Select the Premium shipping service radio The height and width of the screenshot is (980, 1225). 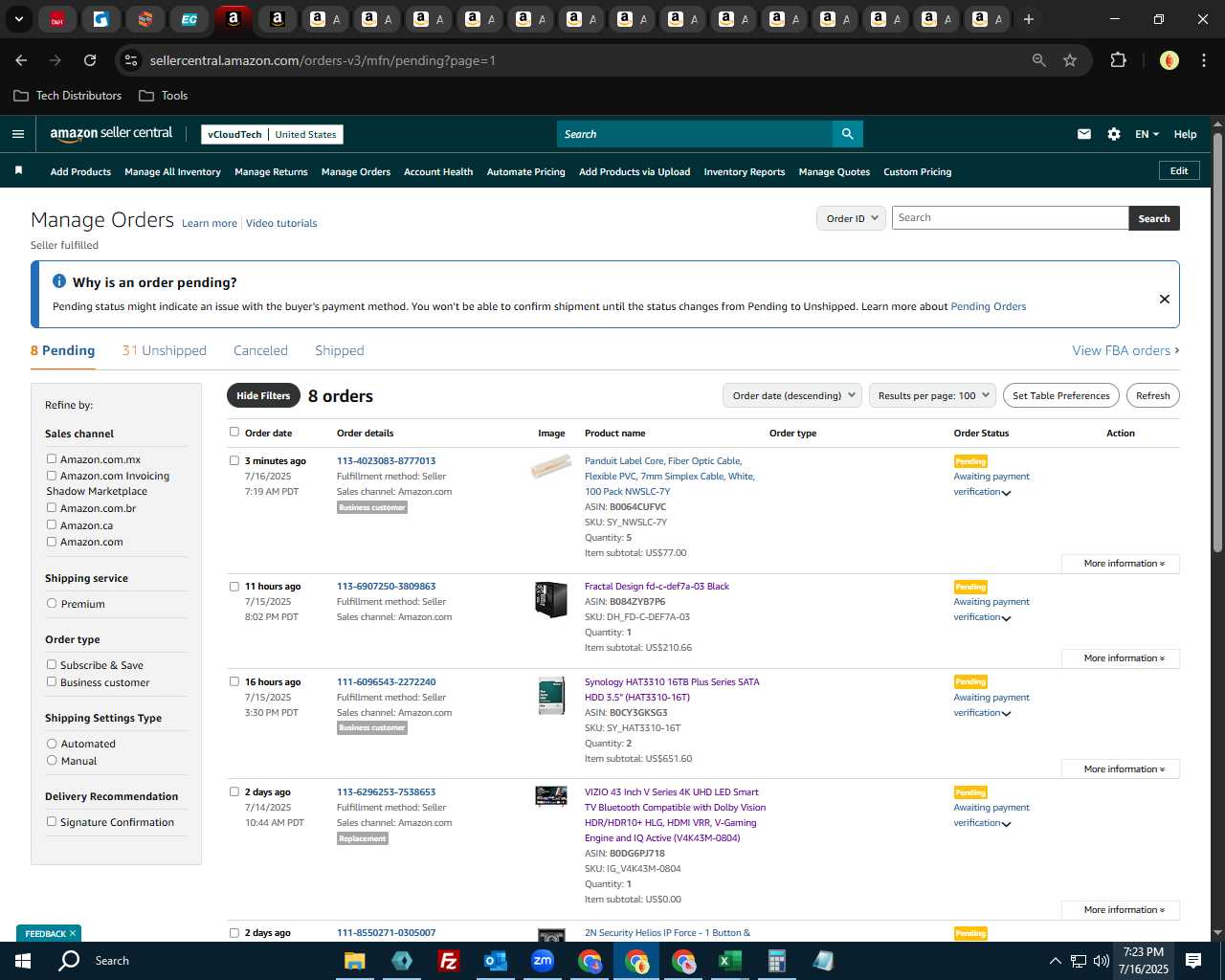coord(52,603)
